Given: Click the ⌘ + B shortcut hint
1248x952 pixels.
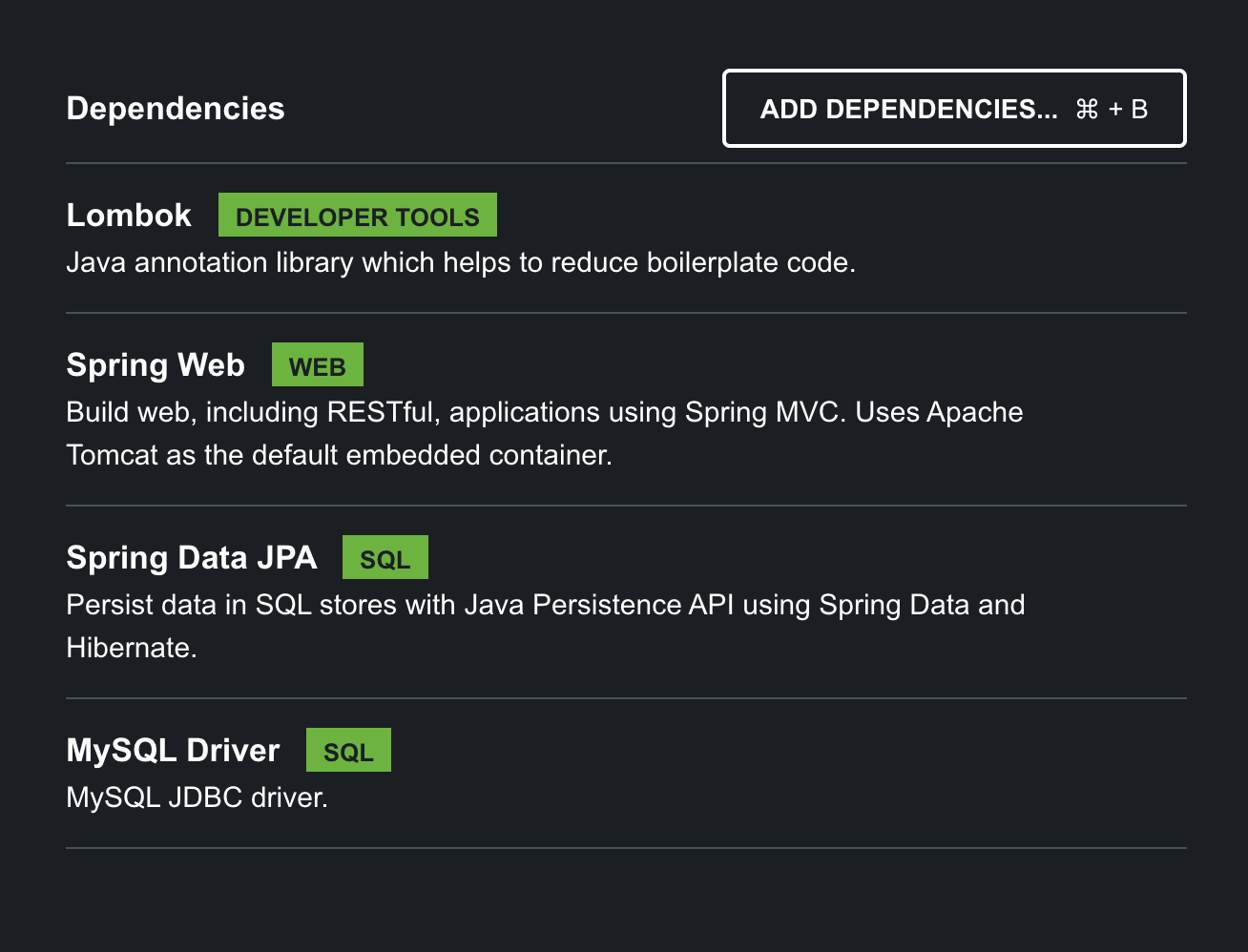Looking at the screenshot, I should pos(1113,108).
